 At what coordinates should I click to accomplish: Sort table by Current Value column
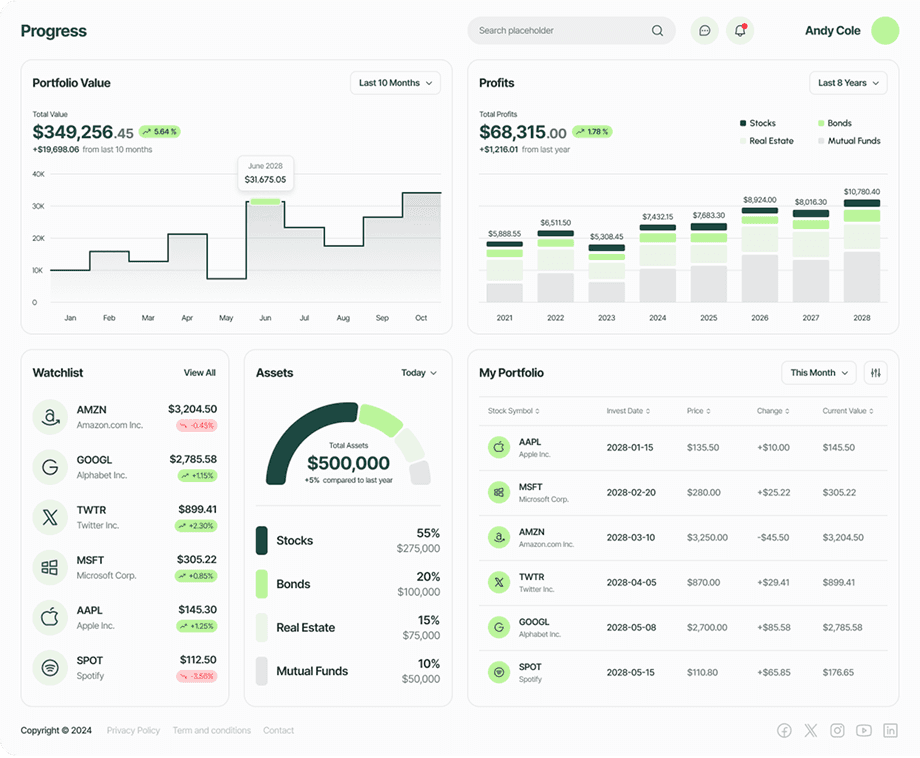(848, 411)
